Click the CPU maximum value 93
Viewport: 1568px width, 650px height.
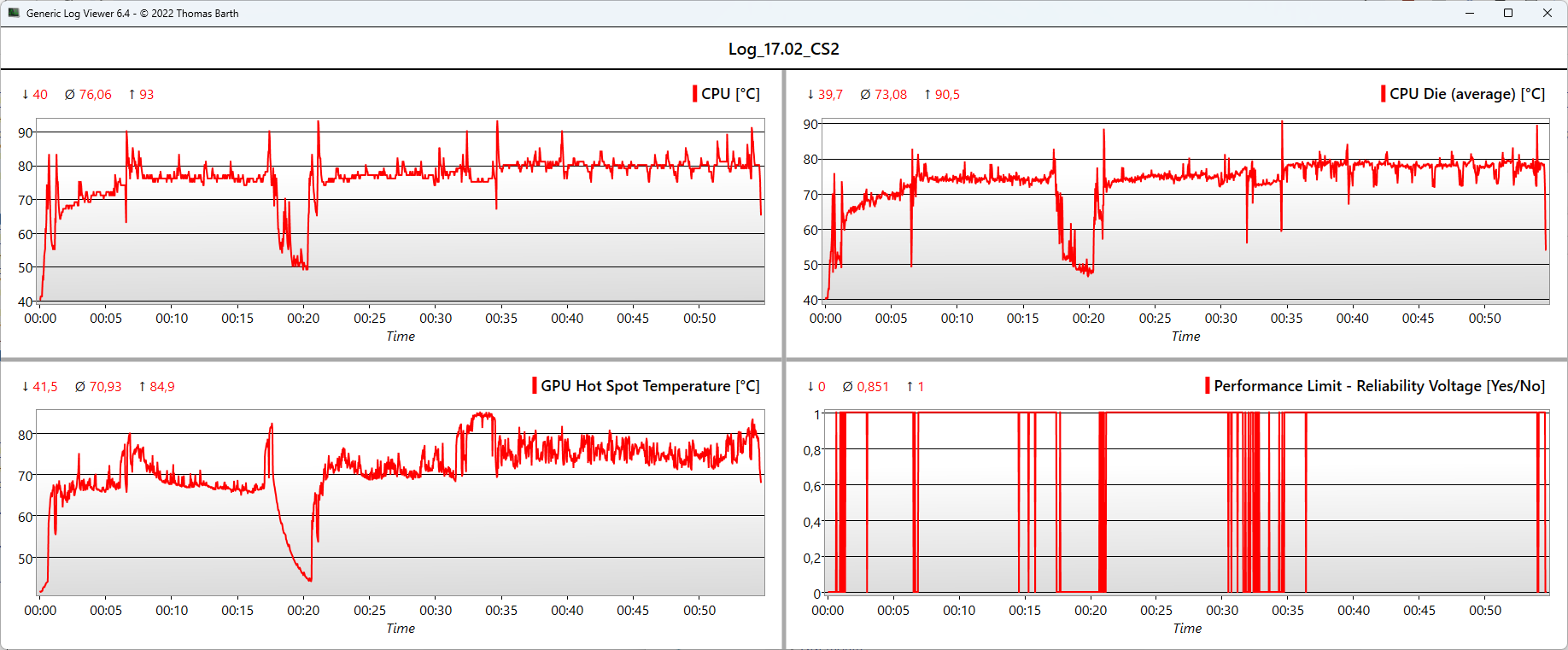pyautogui.click(x=146, y=95)
